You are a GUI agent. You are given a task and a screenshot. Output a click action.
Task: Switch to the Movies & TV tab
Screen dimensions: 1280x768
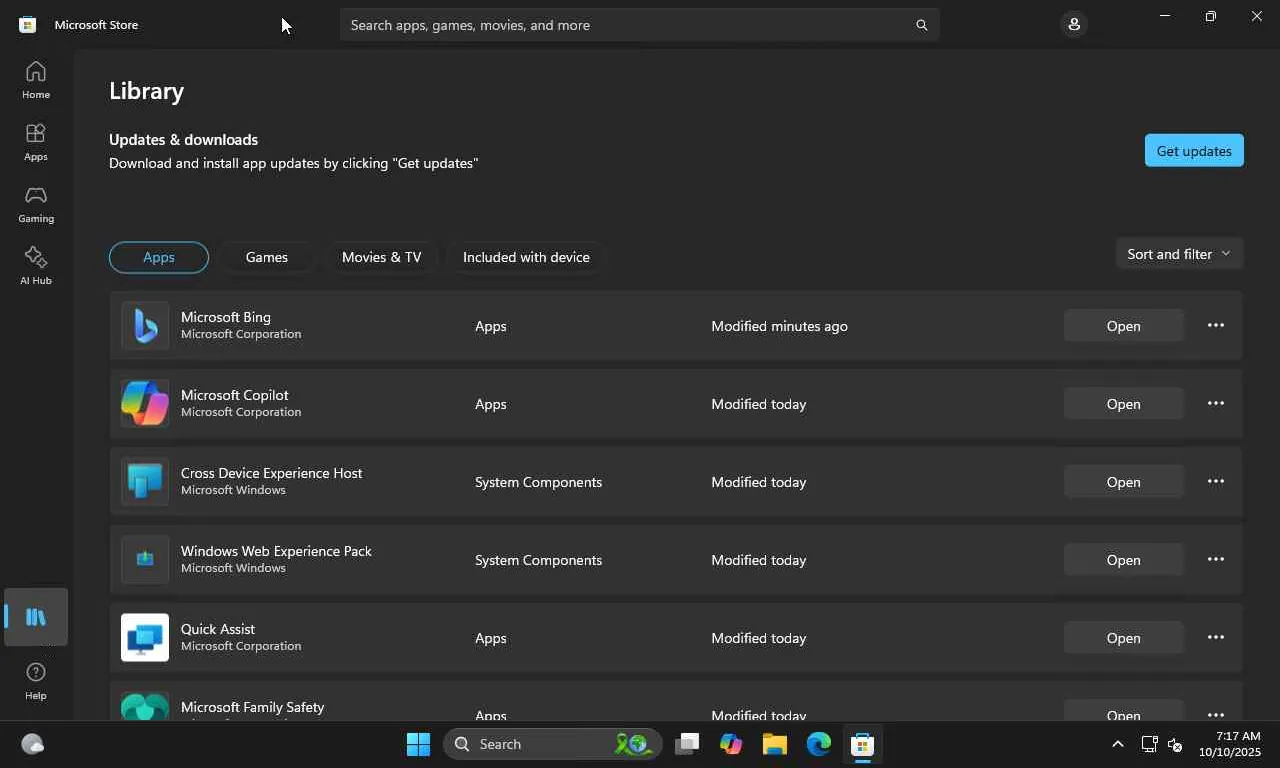(x=382, y=257)
